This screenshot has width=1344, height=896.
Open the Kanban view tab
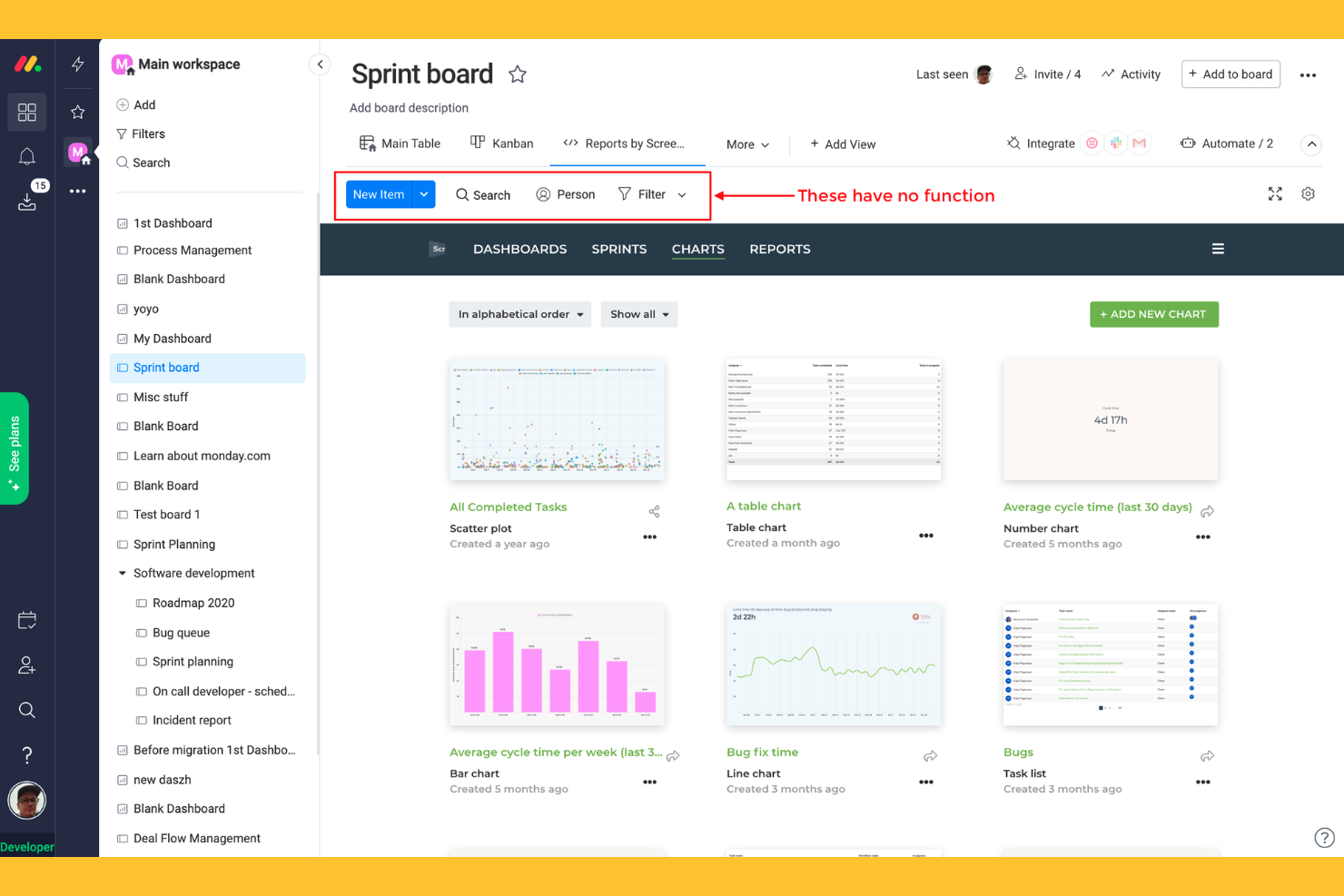(500, 143)
